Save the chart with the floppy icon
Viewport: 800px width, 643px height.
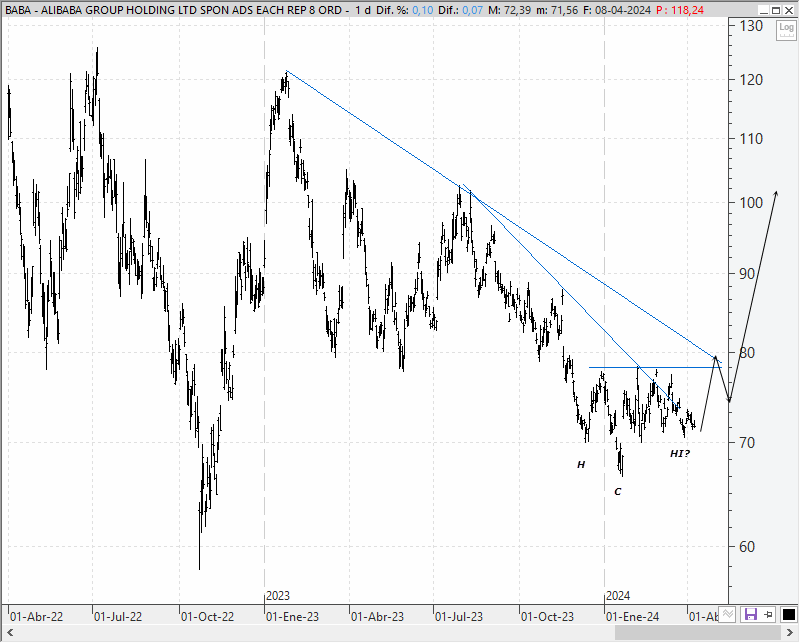pyautogui.click(x=751, y=614)
